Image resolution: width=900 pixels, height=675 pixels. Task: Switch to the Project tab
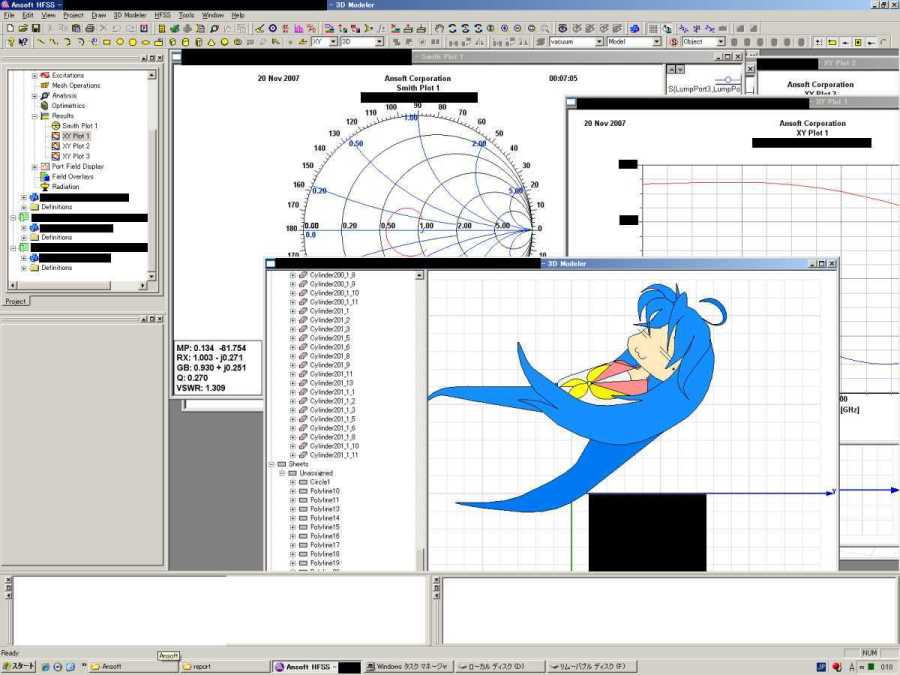pyautogui.click(x=15, y=301)
